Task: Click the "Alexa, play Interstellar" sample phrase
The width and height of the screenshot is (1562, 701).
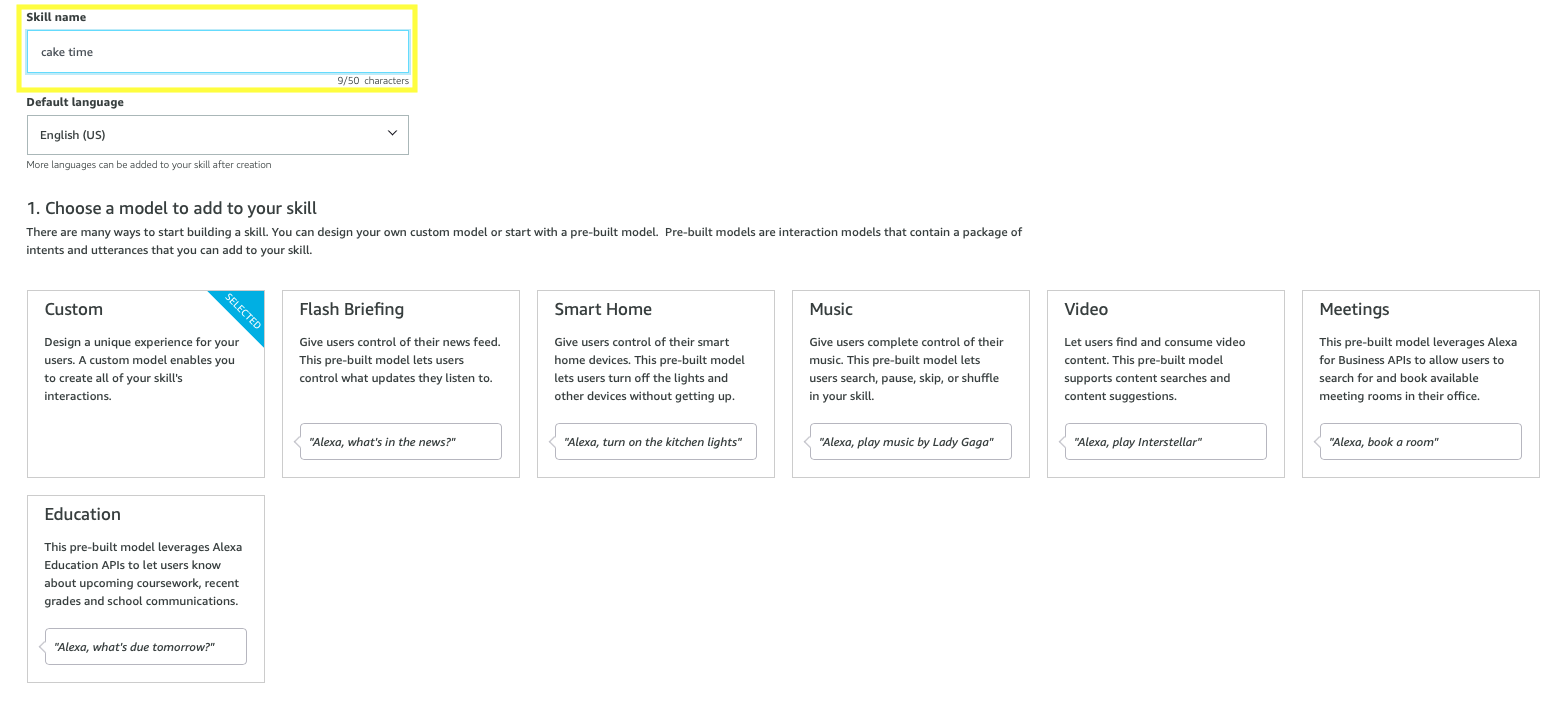Action: coord(1165,442)
